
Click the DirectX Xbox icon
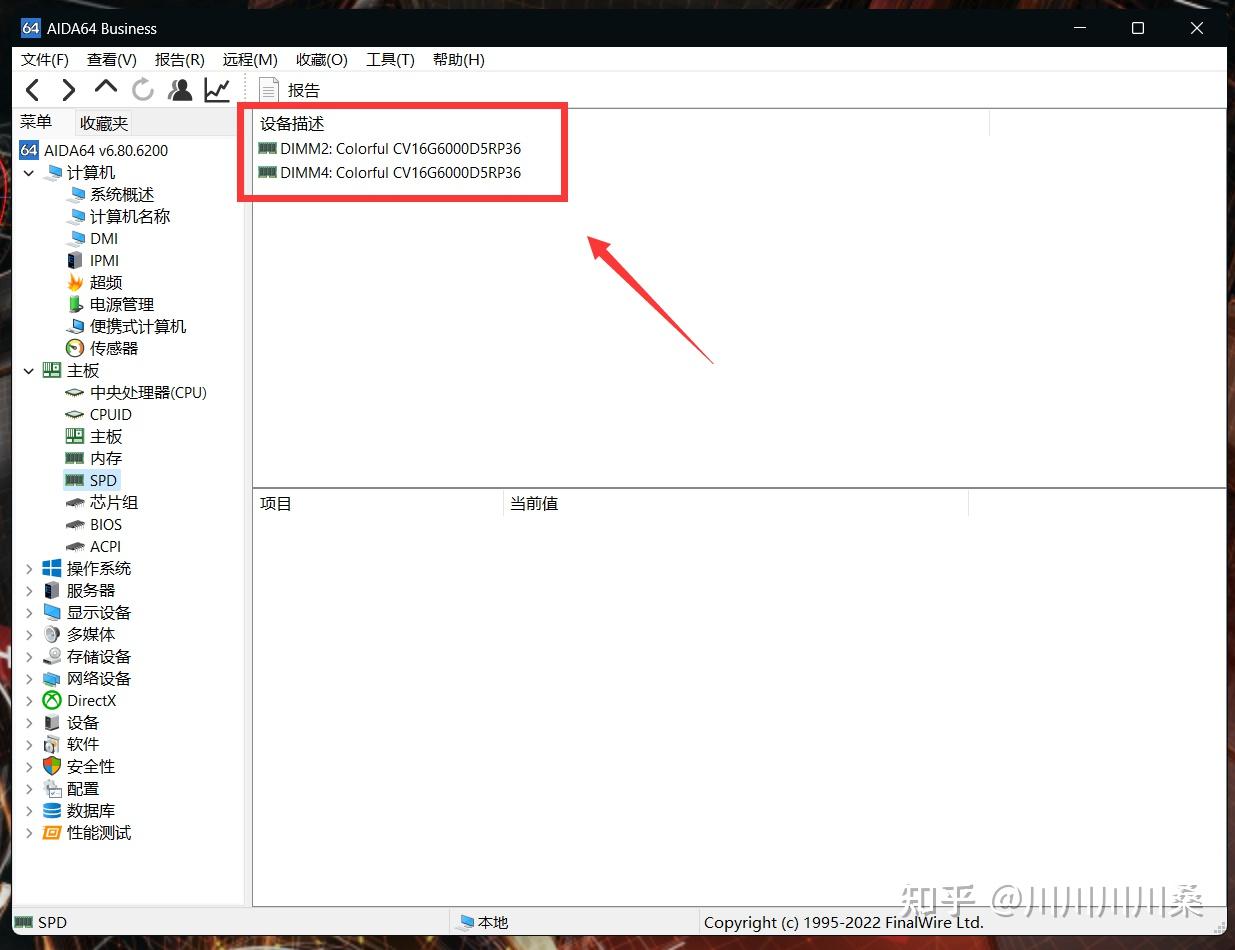[x=52, y=700]
